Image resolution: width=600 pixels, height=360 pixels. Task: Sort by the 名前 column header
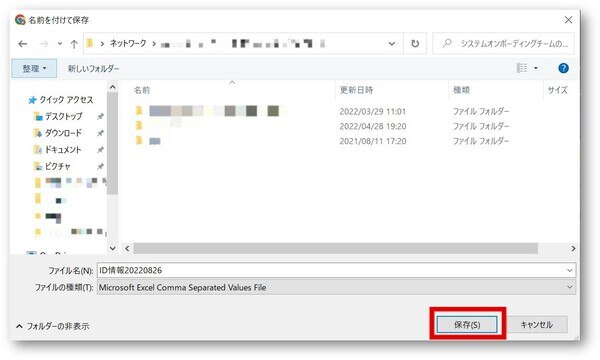tap(142, 90)
